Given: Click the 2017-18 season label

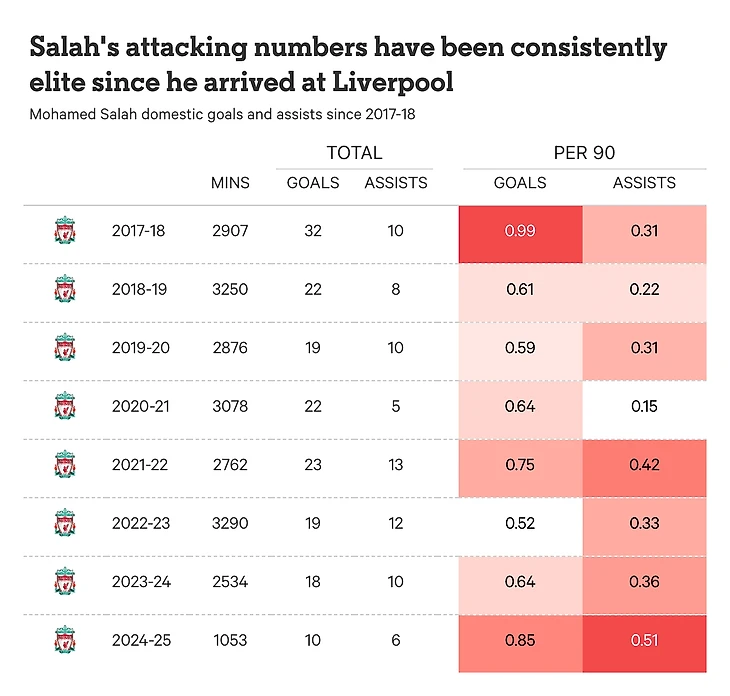Looking at the screenshot, I should (x=138, y=230).
